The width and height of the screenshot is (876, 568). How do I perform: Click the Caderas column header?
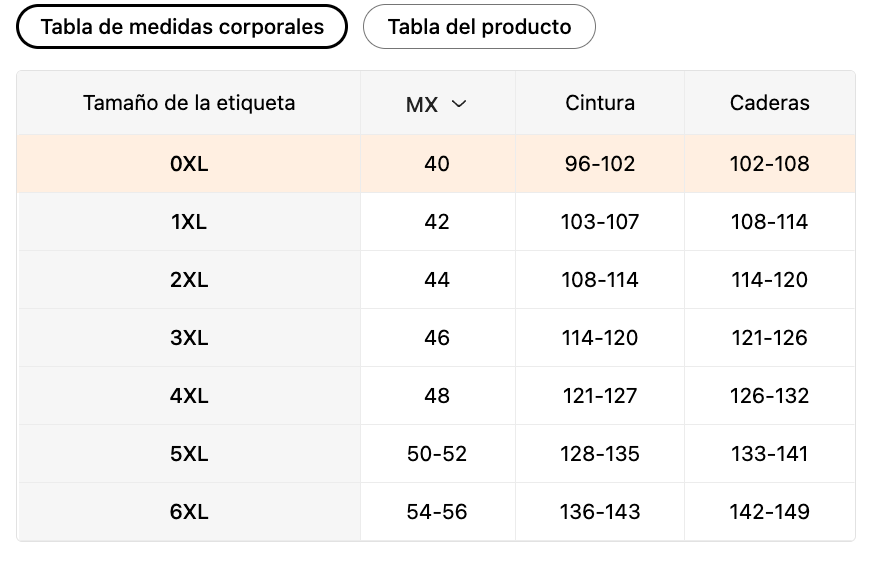click(770, 103)
